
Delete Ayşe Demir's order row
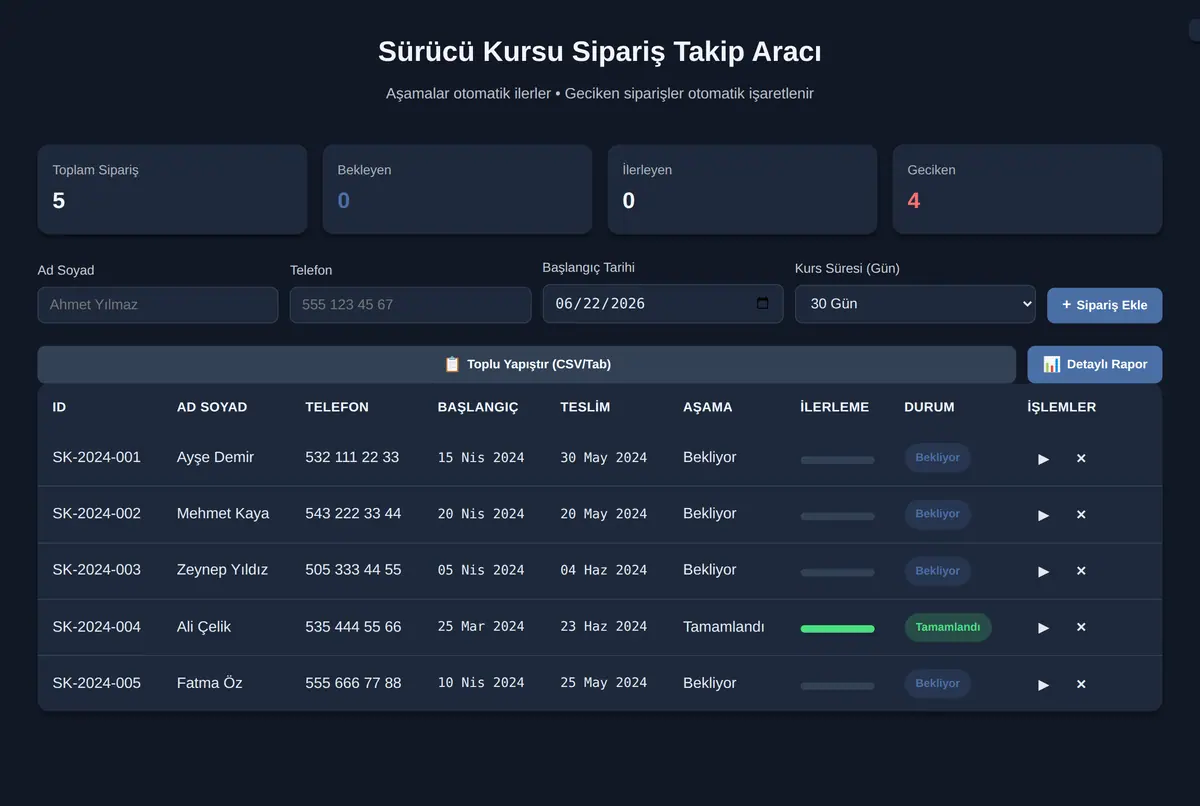[1081, 458]
